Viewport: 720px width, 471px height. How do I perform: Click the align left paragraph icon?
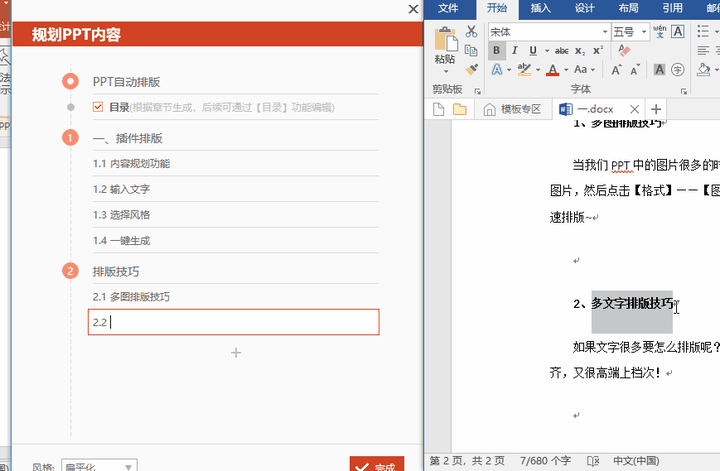(703, 50)
